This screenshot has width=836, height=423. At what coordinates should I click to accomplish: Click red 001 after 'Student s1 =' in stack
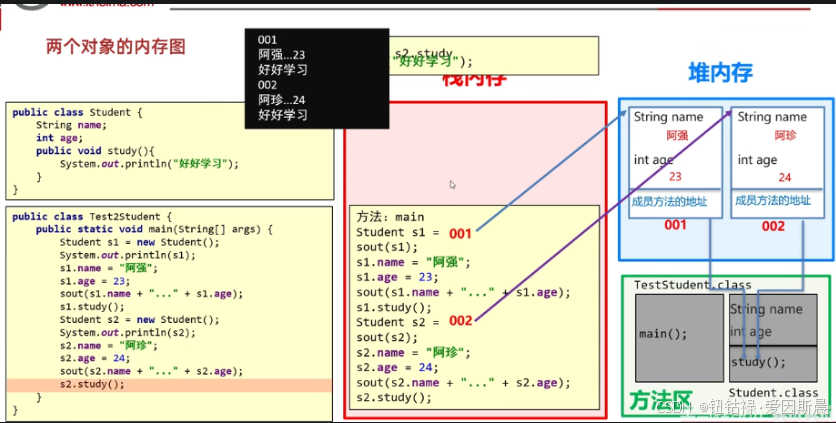[460, 233]
